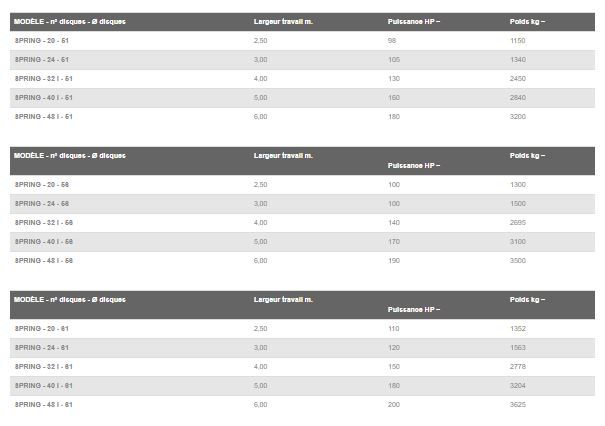Select the power value 98
Viewport: 605px width, 426px height.
pos(391,40)
